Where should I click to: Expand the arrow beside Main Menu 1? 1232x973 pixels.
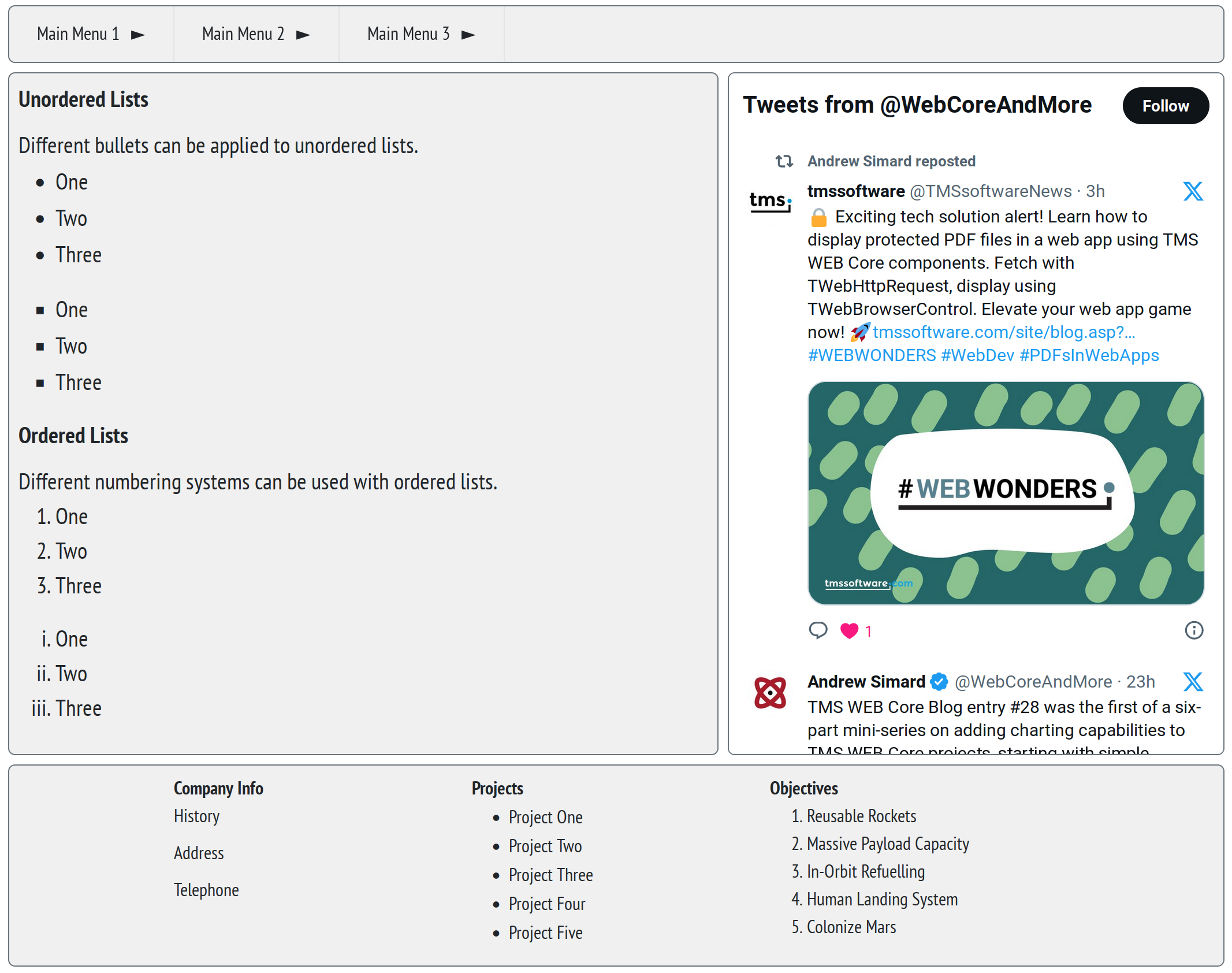[x=138, y=35]
